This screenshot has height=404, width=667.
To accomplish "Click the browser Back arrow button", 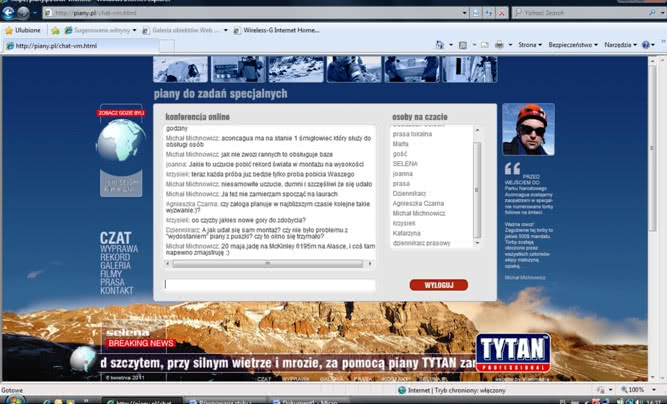I will pyautogui.click(x=10, y=13).
